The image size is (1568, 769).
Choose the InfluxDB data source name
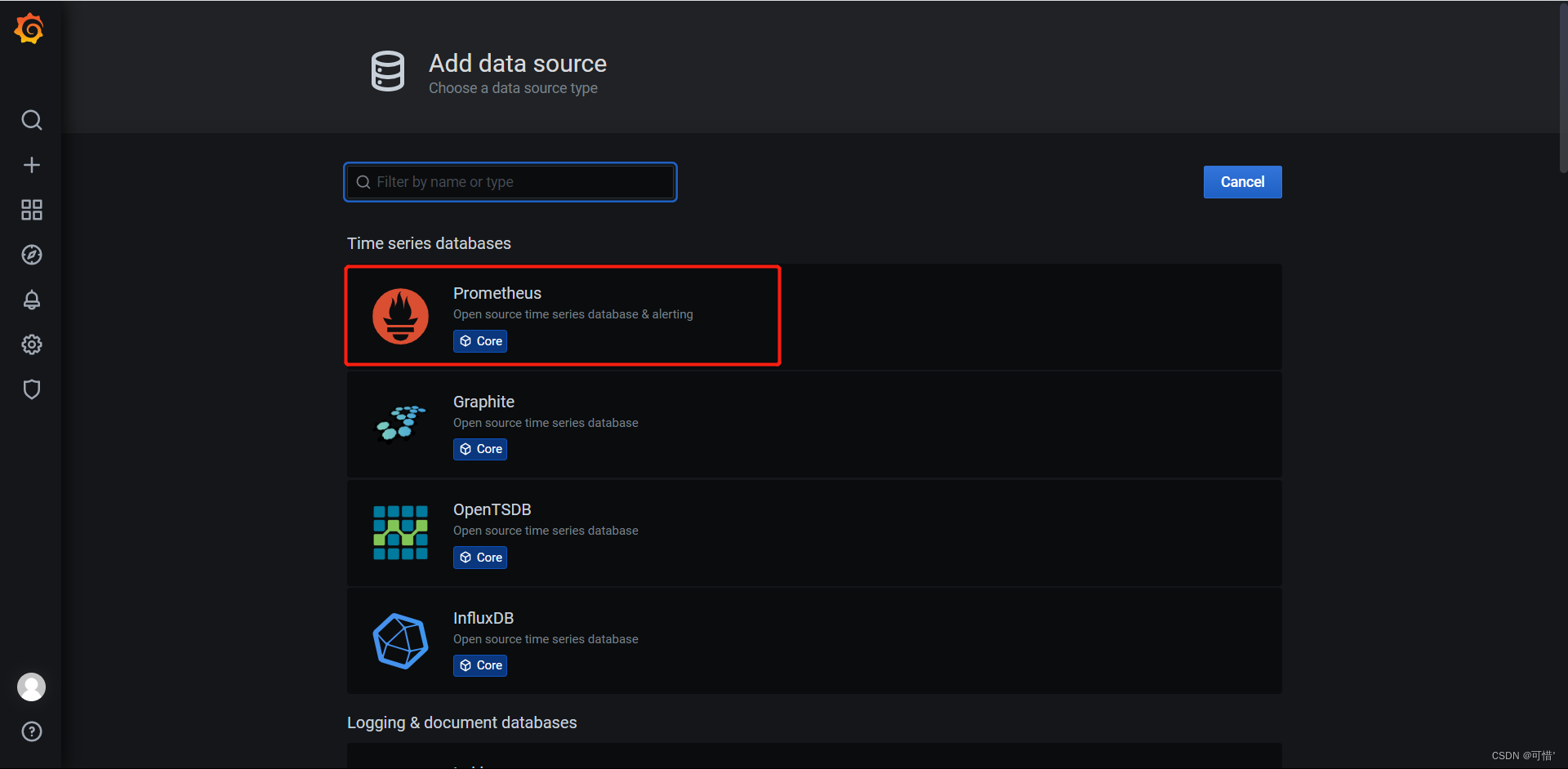pos(483,618)
